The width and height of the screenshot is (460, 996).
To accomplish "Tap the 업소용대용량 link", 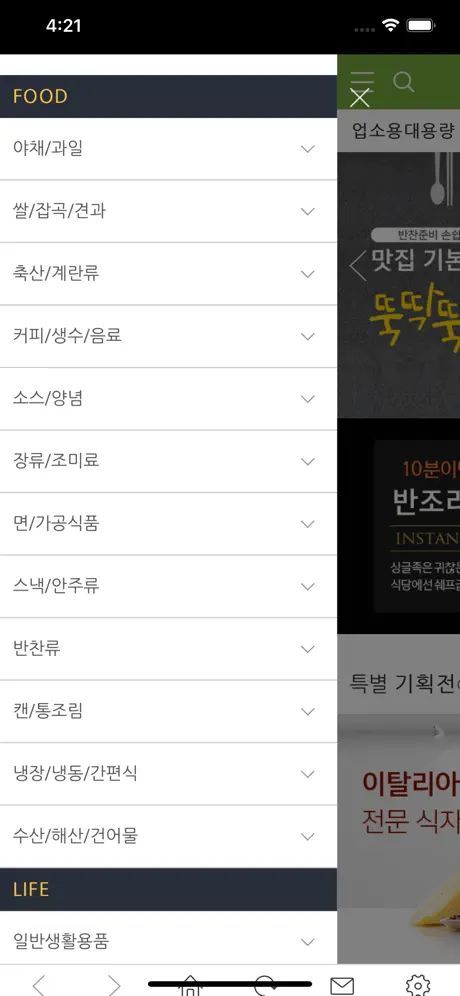I will (x=404, y=131).
